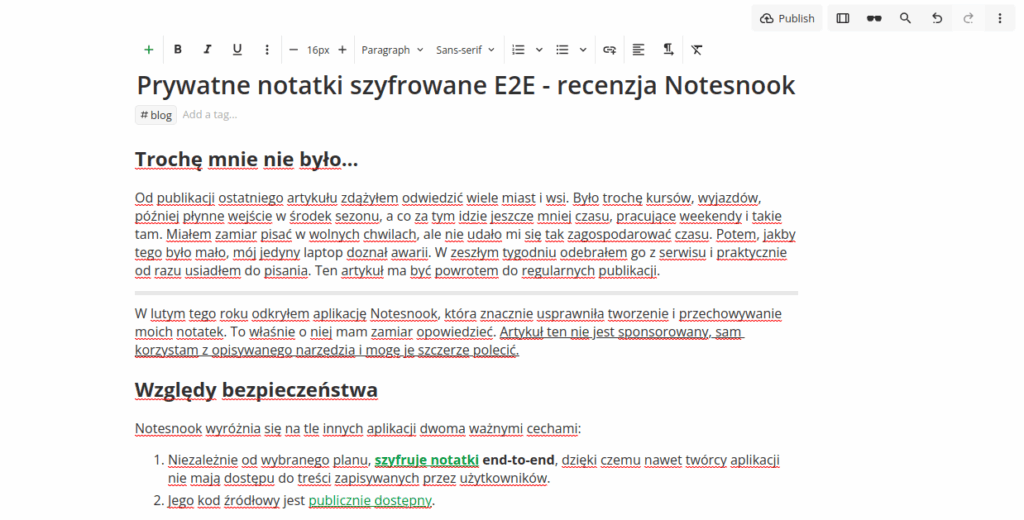Open search in note icon
This screenshot has height=520, width=1024.
(x=905, y=18)
